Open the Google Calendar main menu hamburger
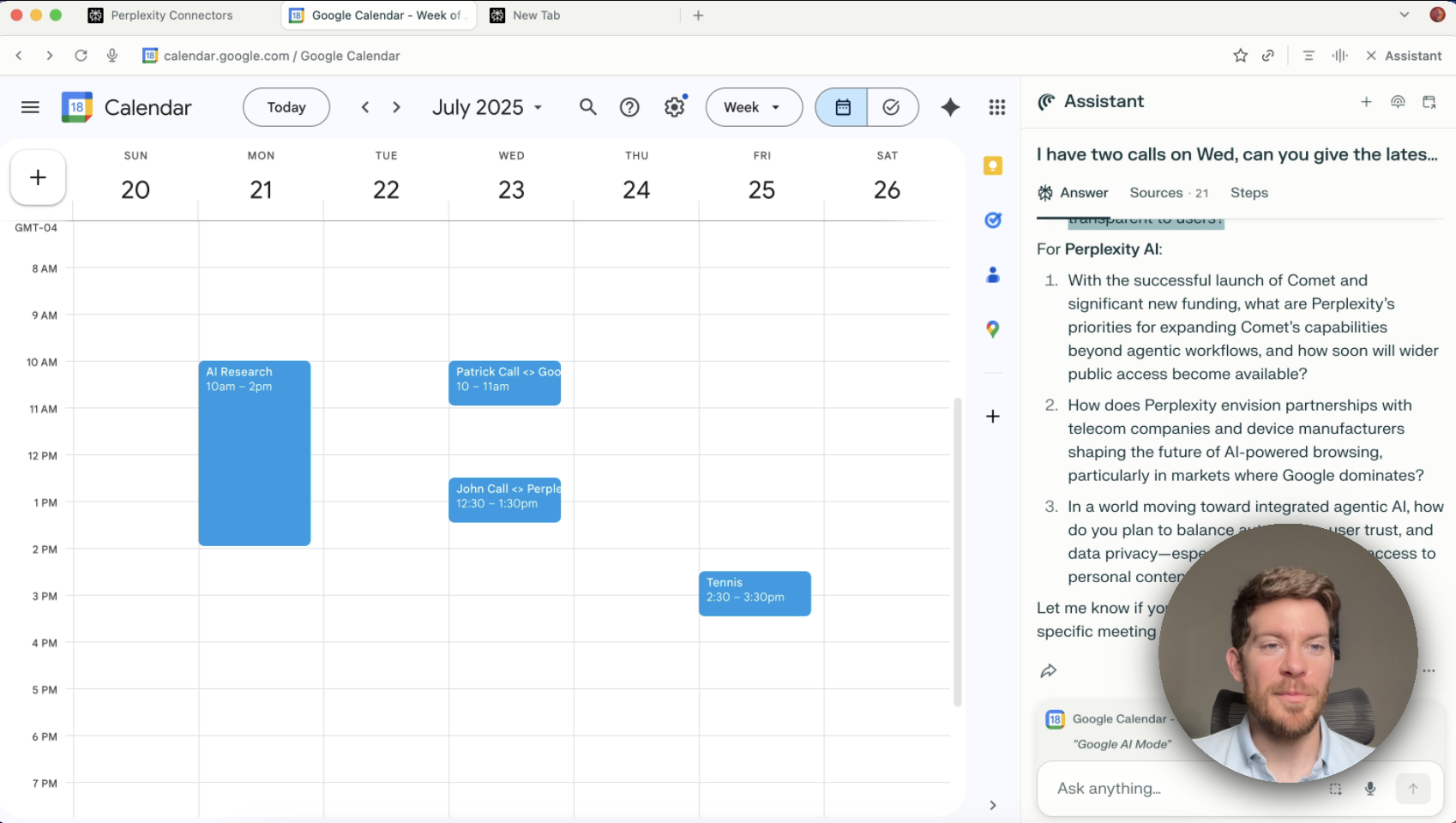This screenshot has height=823, width=1456. click(x=30, y=107)
